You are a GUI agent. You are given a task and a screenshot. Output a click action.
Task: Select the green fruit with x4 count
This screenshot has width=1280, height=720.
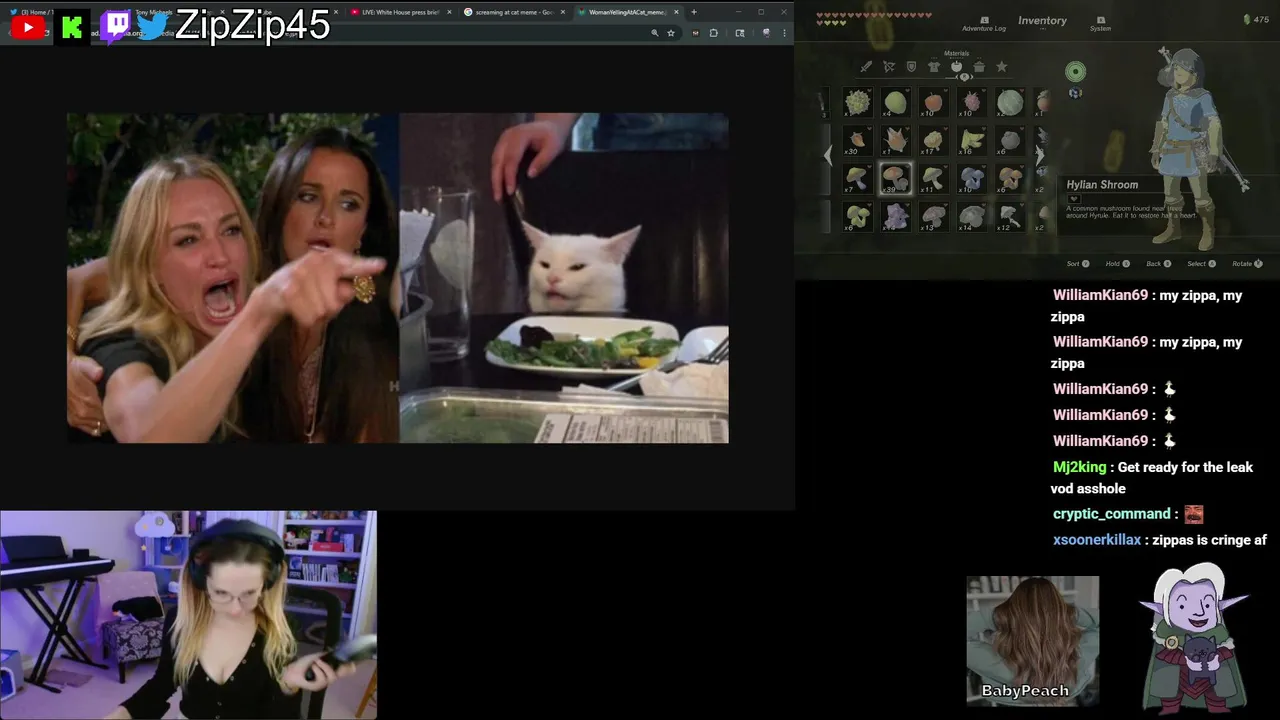(x=895, y=102)
